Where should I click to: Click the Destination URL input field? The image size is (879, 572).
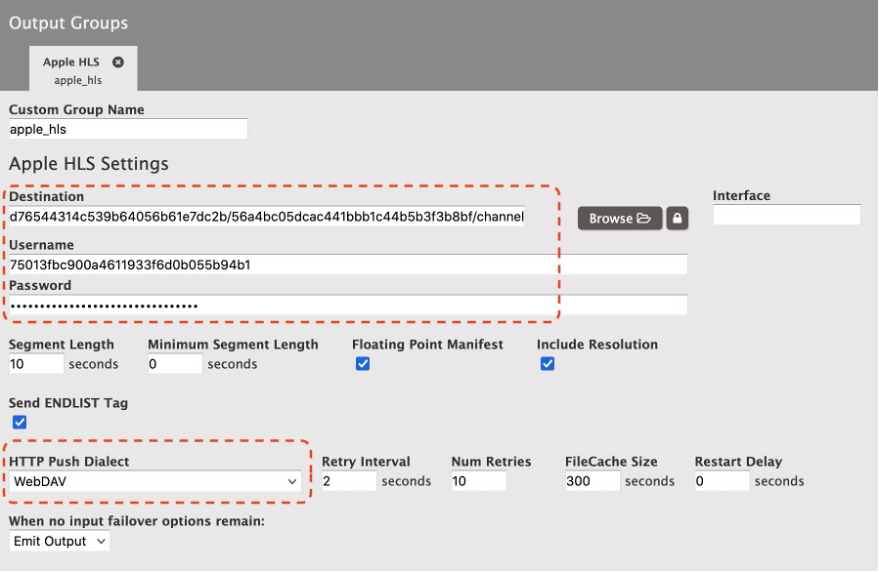click(267, 216)
